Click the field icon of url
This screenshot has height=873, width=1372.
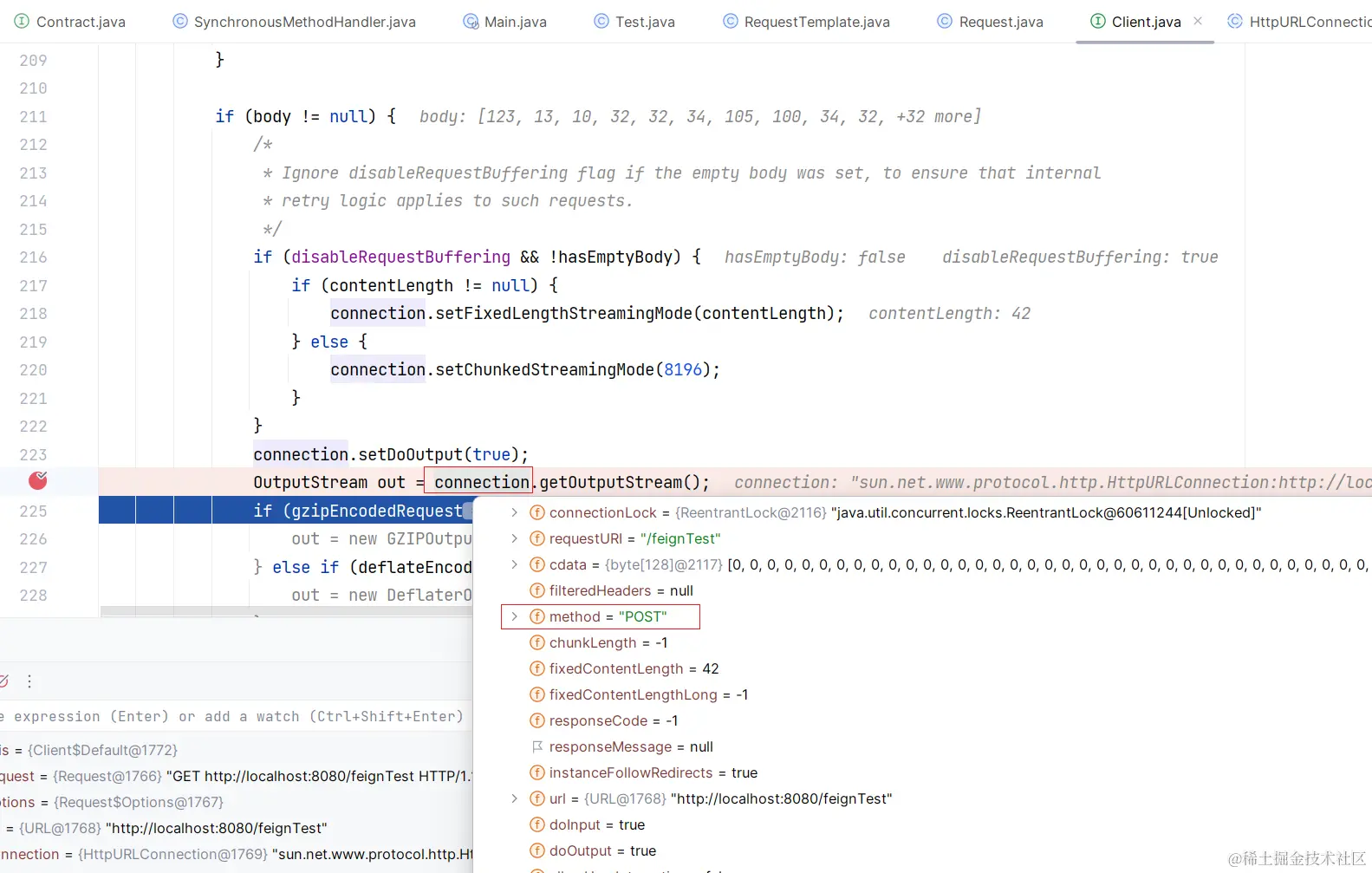537,798
